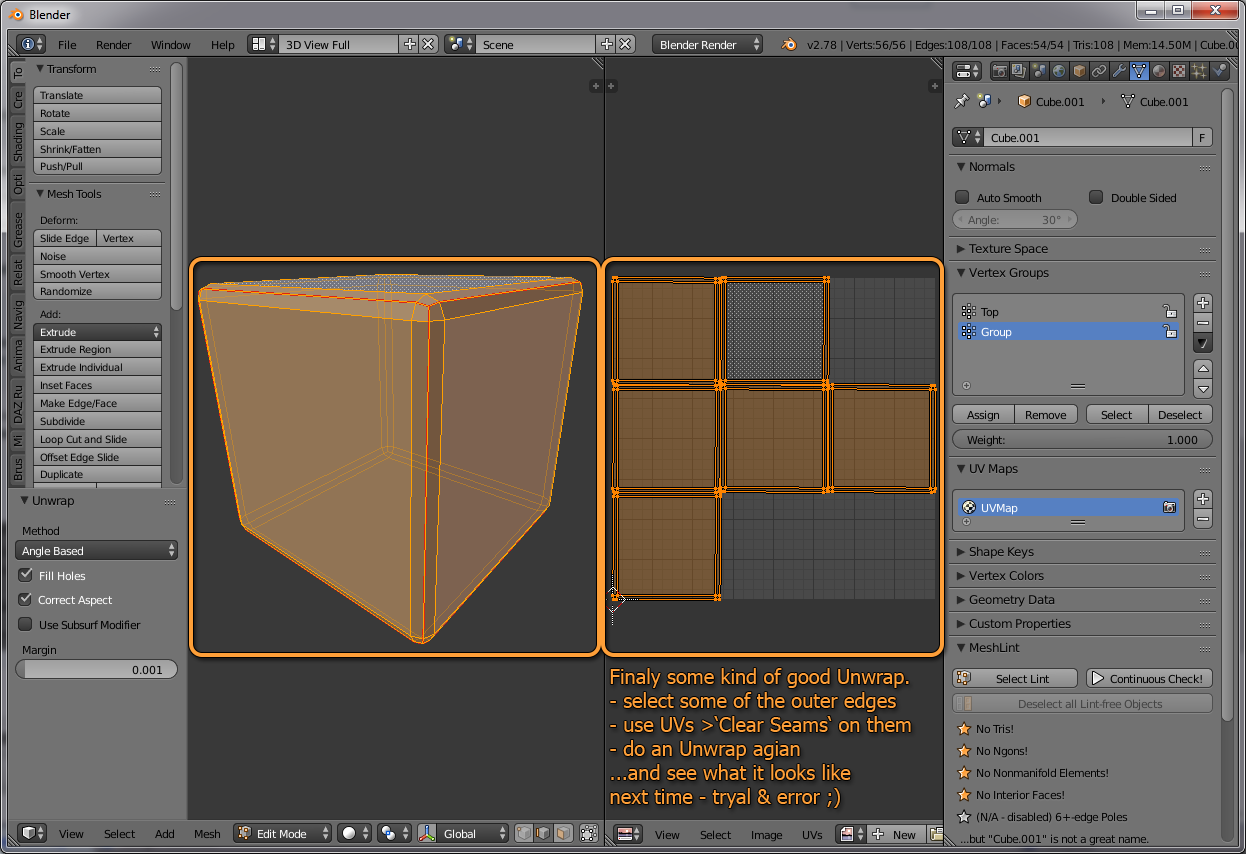Screen dimensions: 1246x854
Task: Enable the Auto Smooth checkbox
Action: pyautogui.click(x=963, y=198)
